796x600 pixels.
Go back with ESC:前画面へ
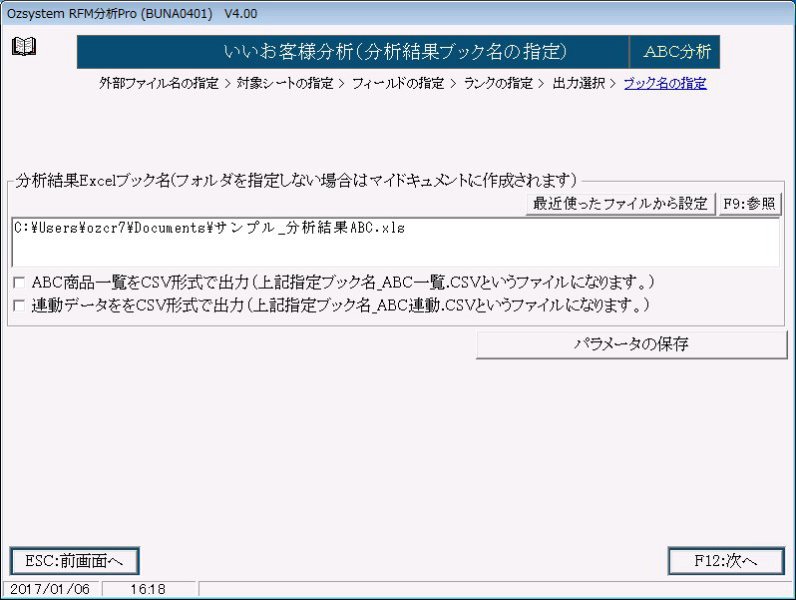[74, 561]
